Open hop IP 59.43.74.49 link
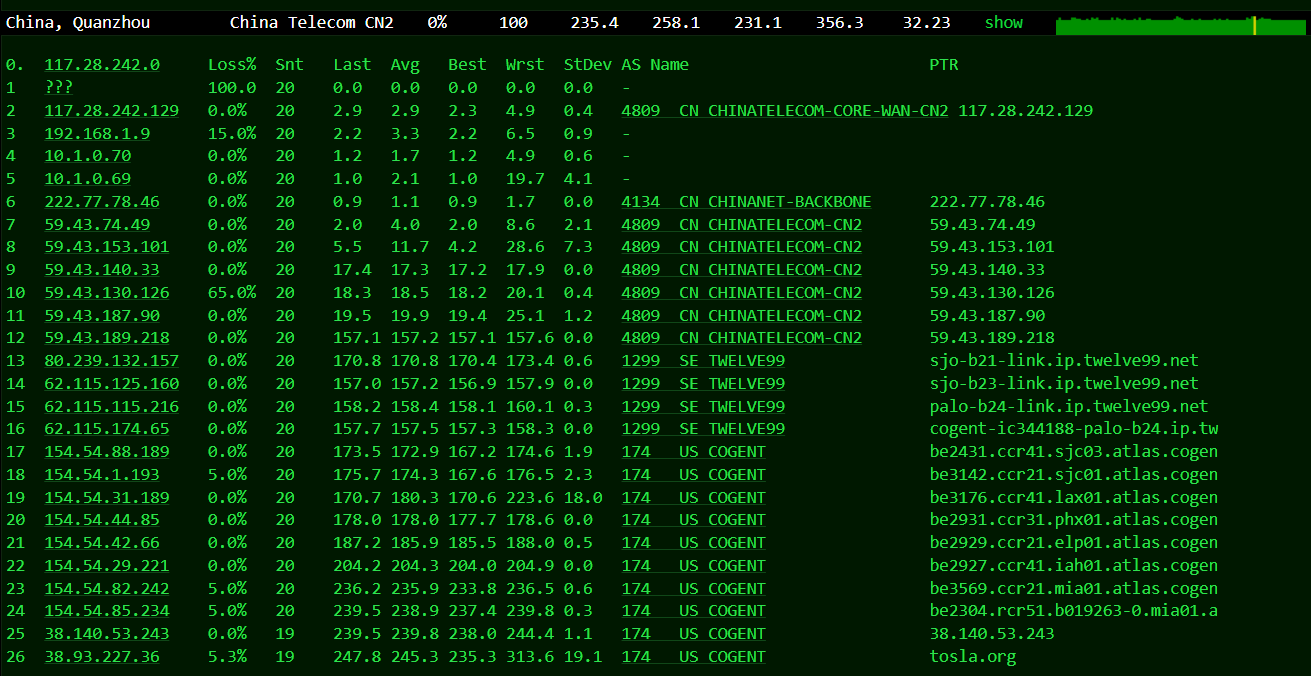 point(97,224)
